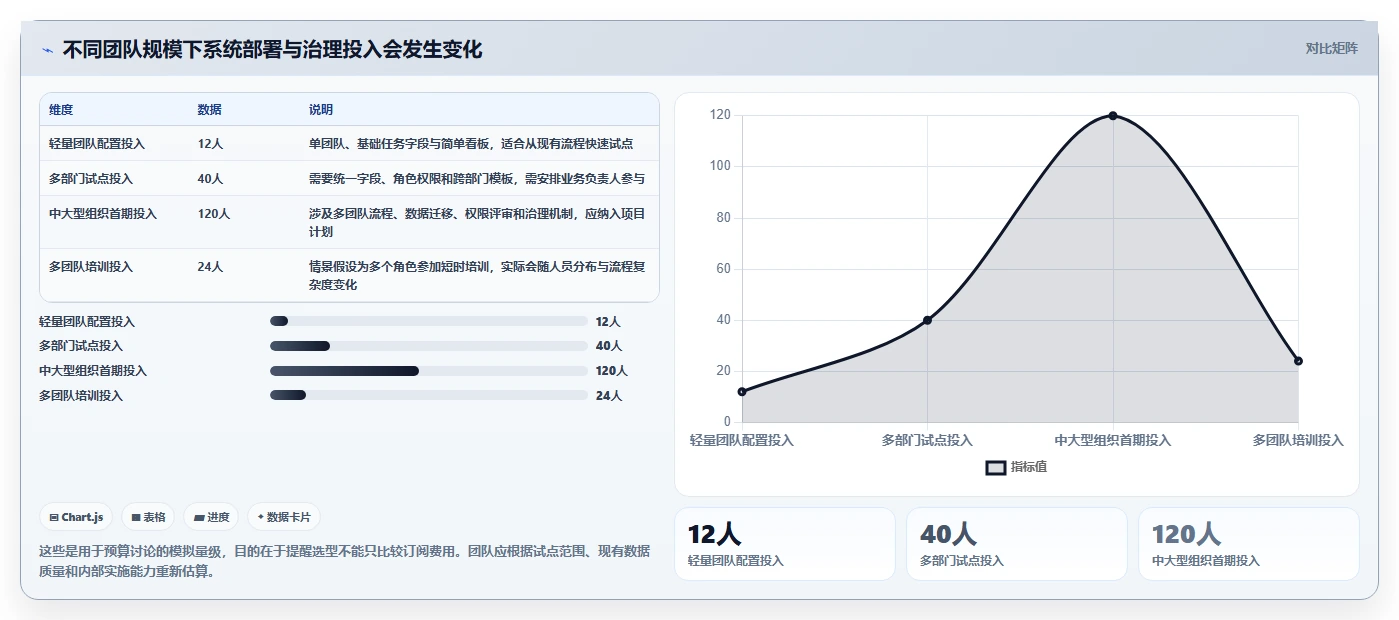Click the description starting with 涉及多团队流程

coord(477,222)
